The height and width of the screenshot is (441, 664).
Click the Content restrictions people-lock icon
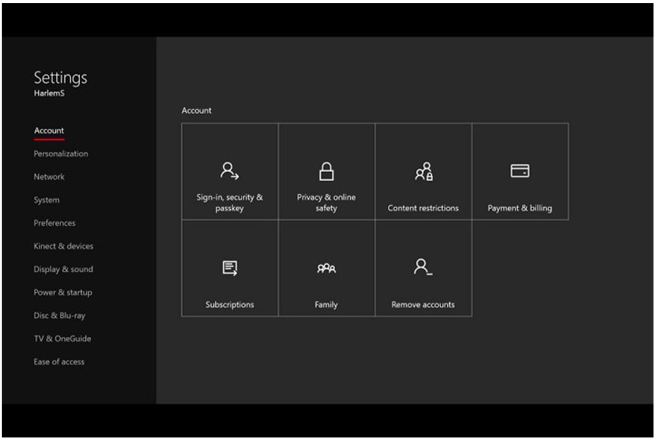[x=423, y=172]
